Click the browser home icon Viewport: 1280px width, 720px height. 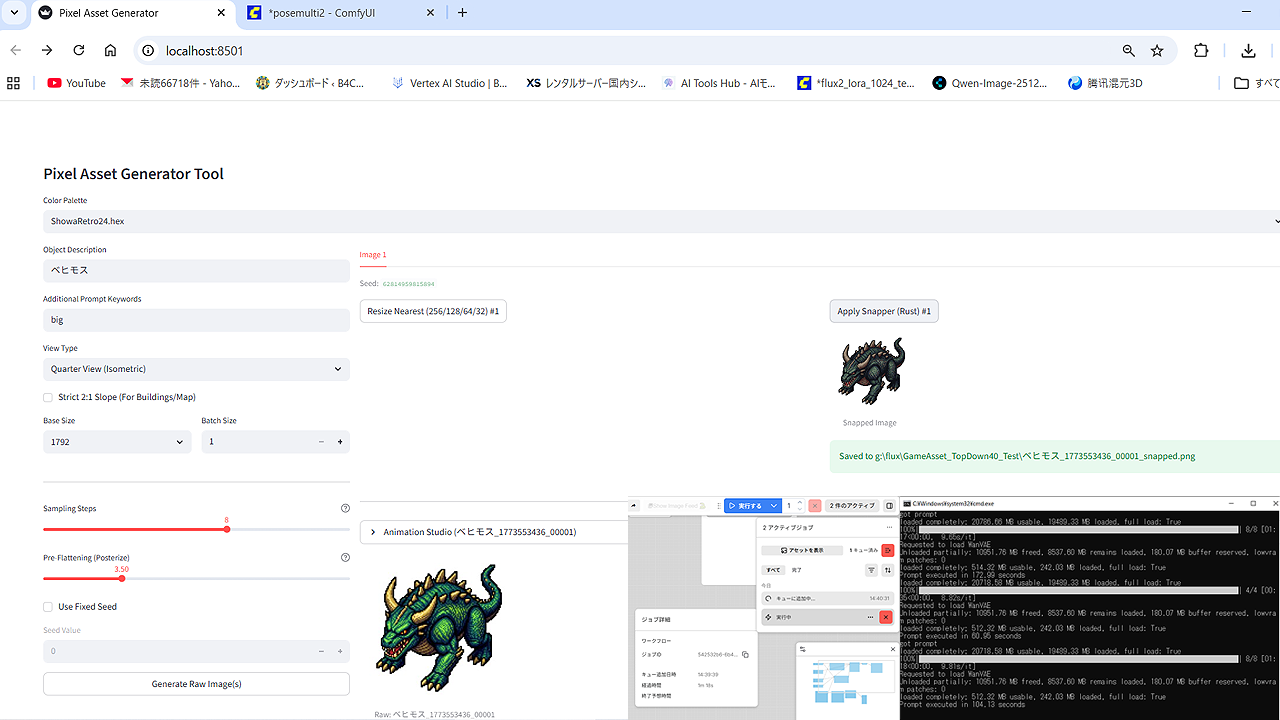[111, 51]
